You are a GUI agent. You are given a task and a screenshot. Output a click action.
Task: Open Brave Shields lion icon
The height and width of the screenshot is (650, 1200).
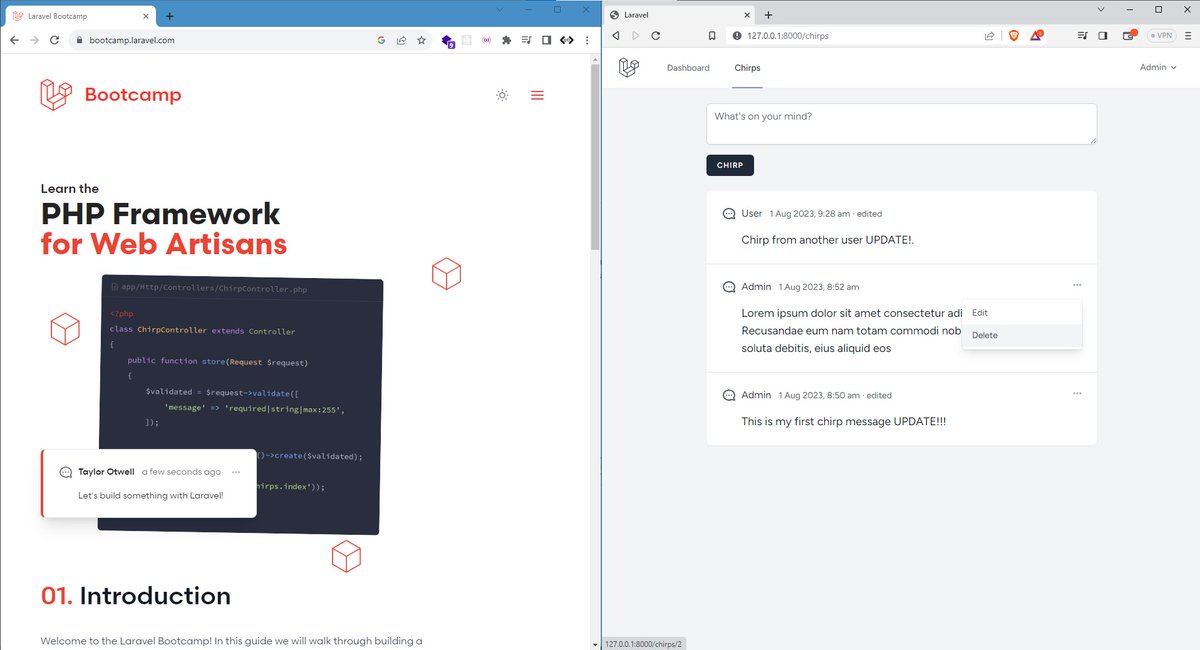1014,35
